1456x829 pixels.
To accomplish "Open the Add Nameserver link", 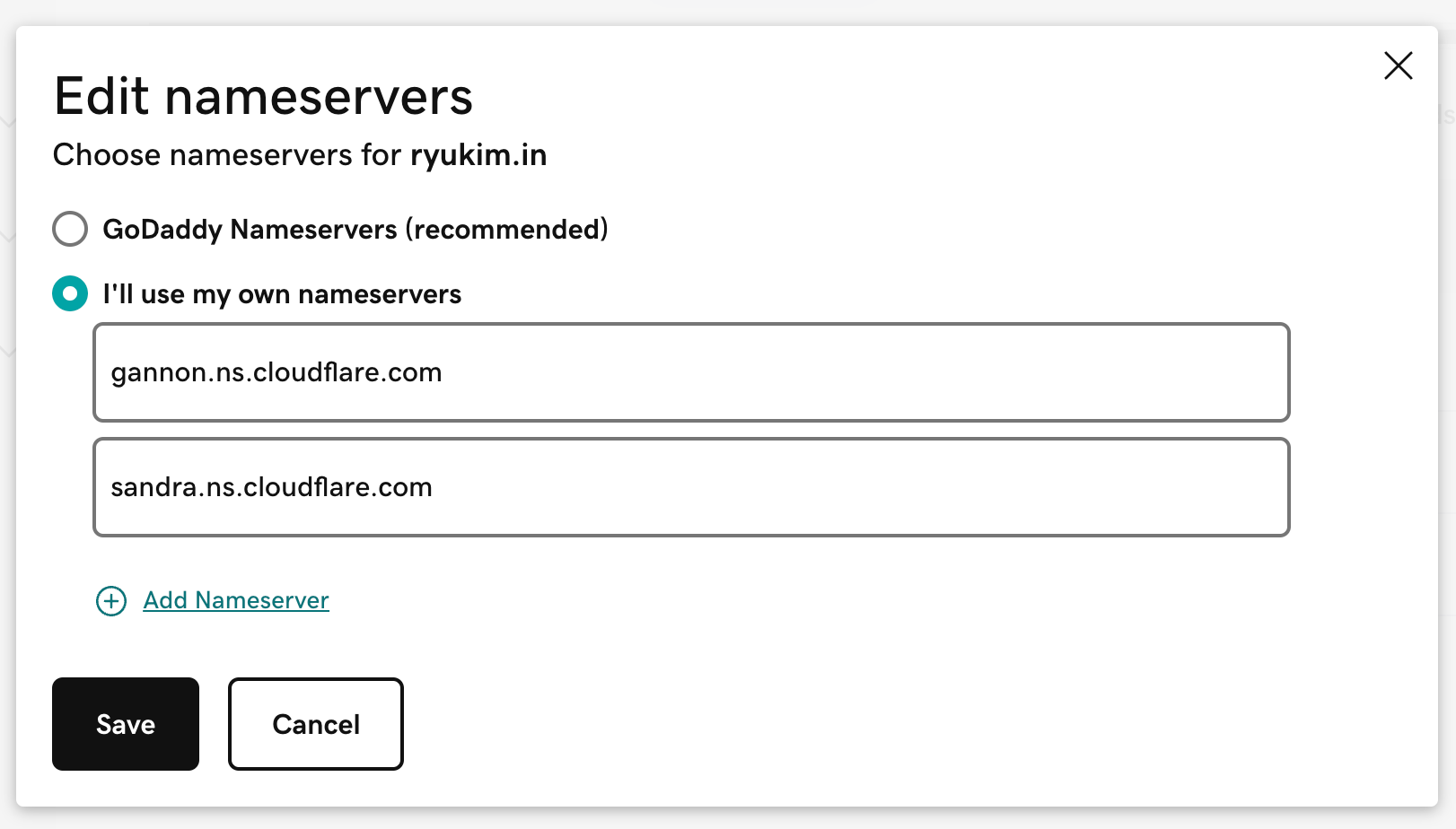I will (236, 600).
